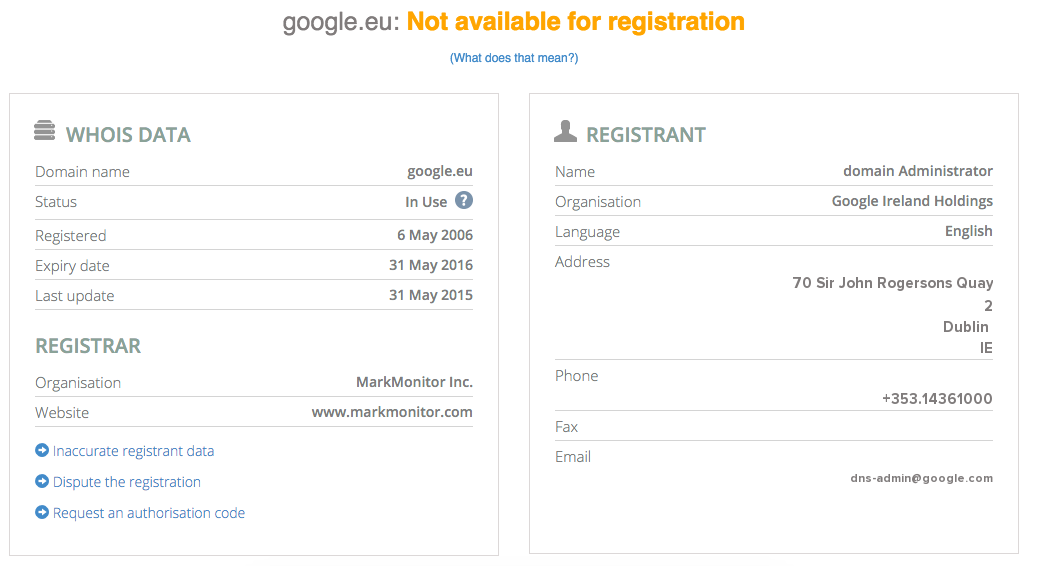The height and width of the screenshot is (566, 1038).
Task: Click the REGISTRAR section heading
Action: [88, 346]
